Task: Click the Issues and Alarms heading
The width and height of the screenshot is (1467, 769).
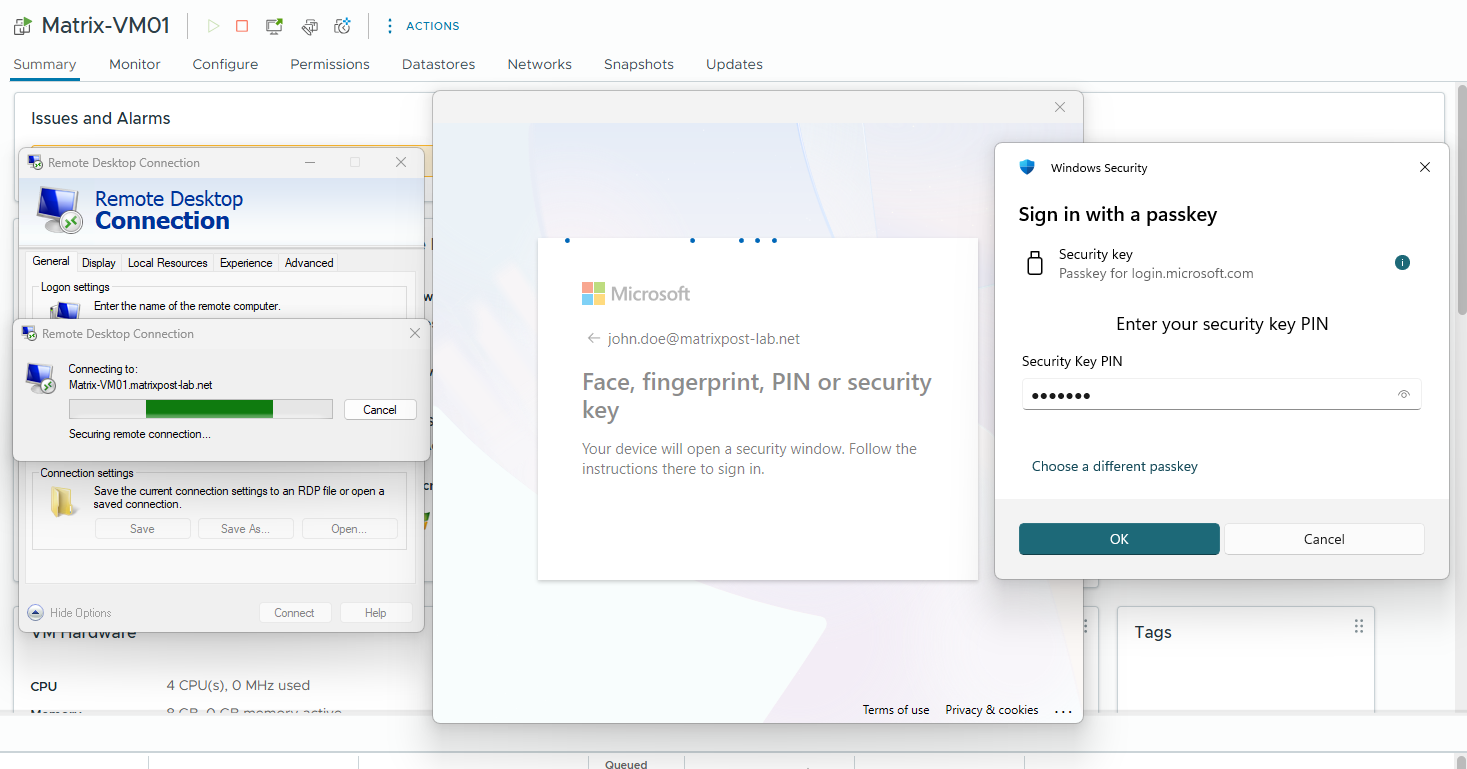Action: point(101,118)
